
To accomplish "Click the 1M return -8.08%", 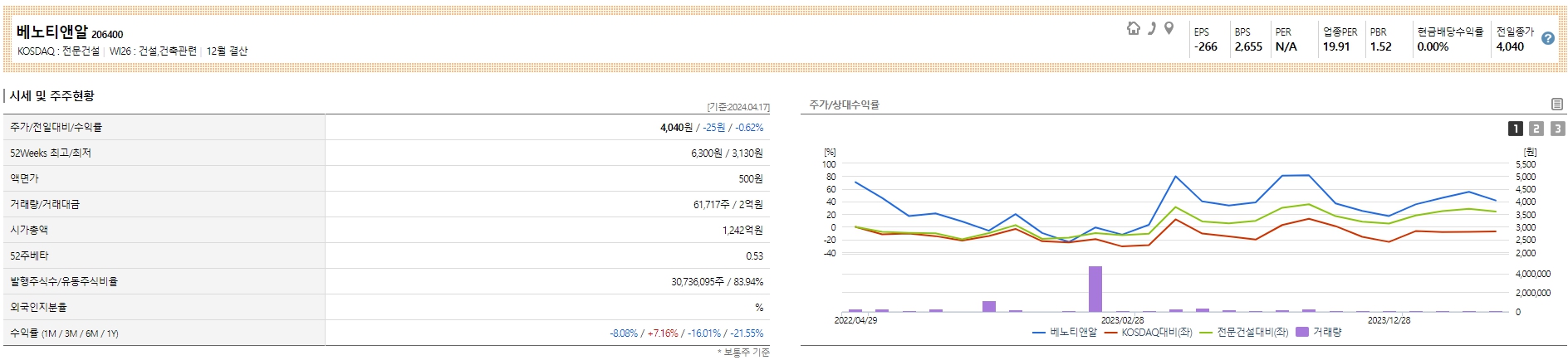I will coord(624,333).
